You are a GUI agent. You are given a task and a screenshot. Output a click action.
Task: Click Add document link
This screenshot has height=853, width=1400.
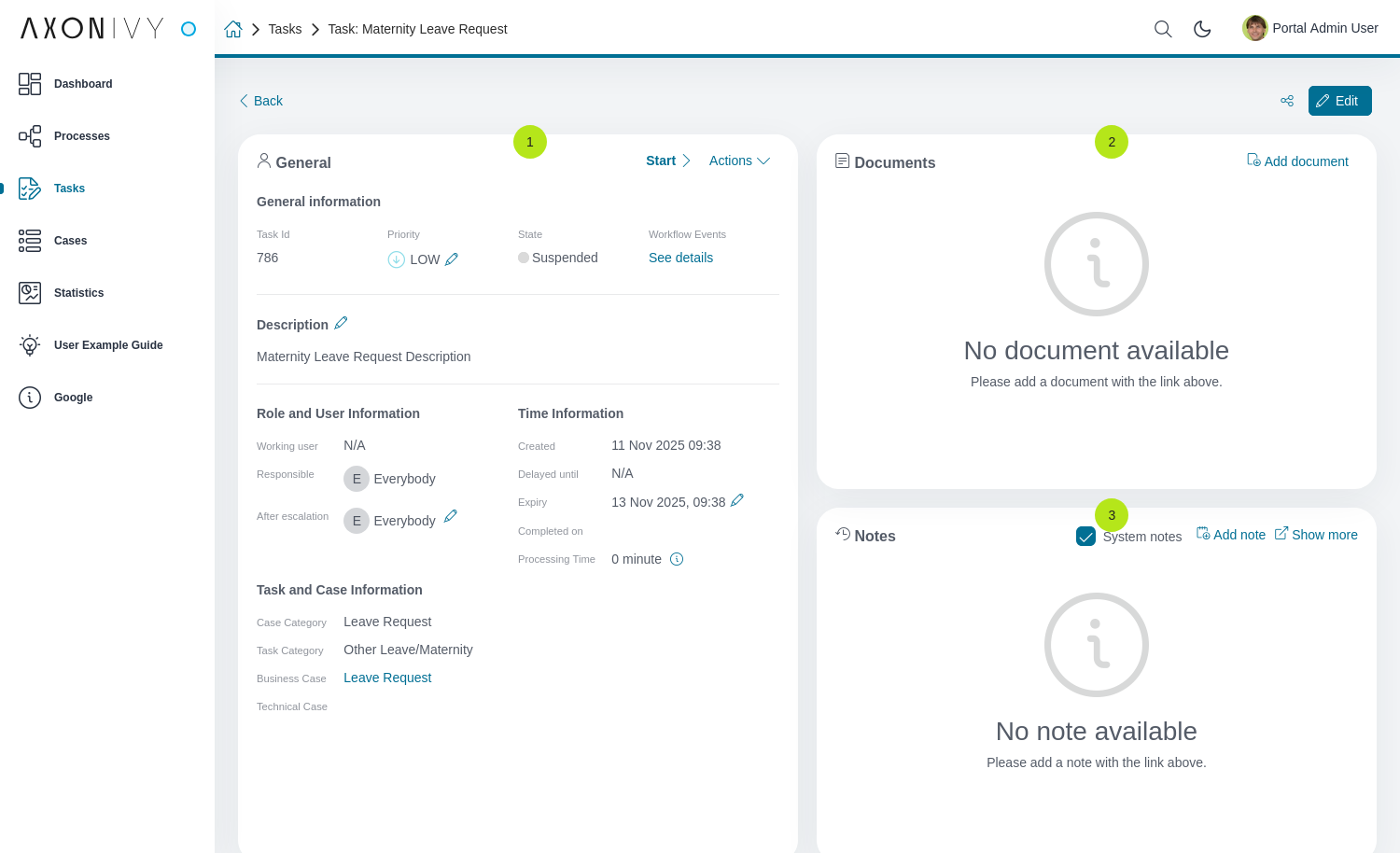[x=1298, y=161]
